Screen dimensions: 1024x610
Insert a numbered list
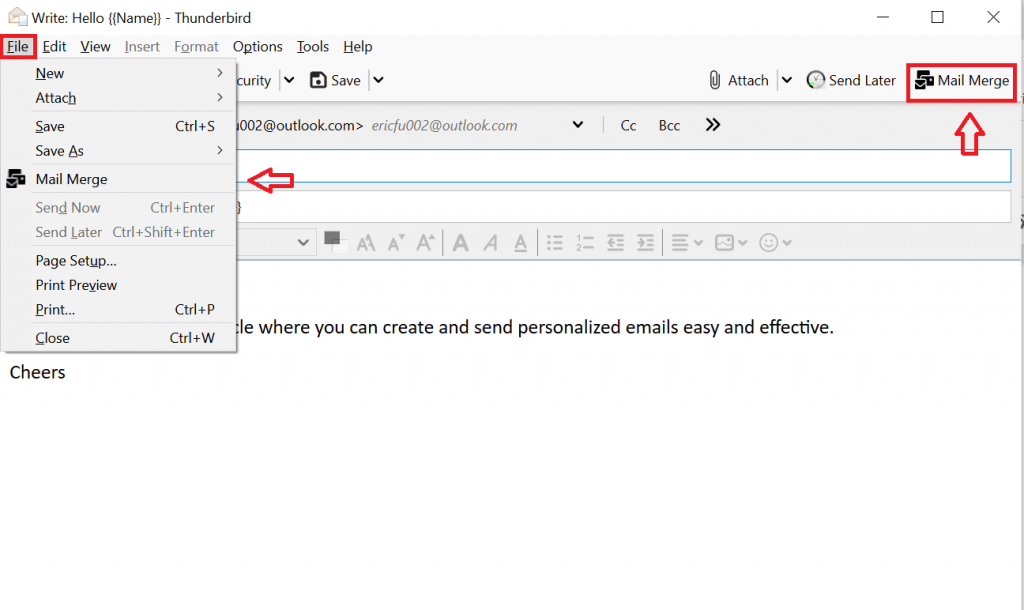(x=584, y=242)
